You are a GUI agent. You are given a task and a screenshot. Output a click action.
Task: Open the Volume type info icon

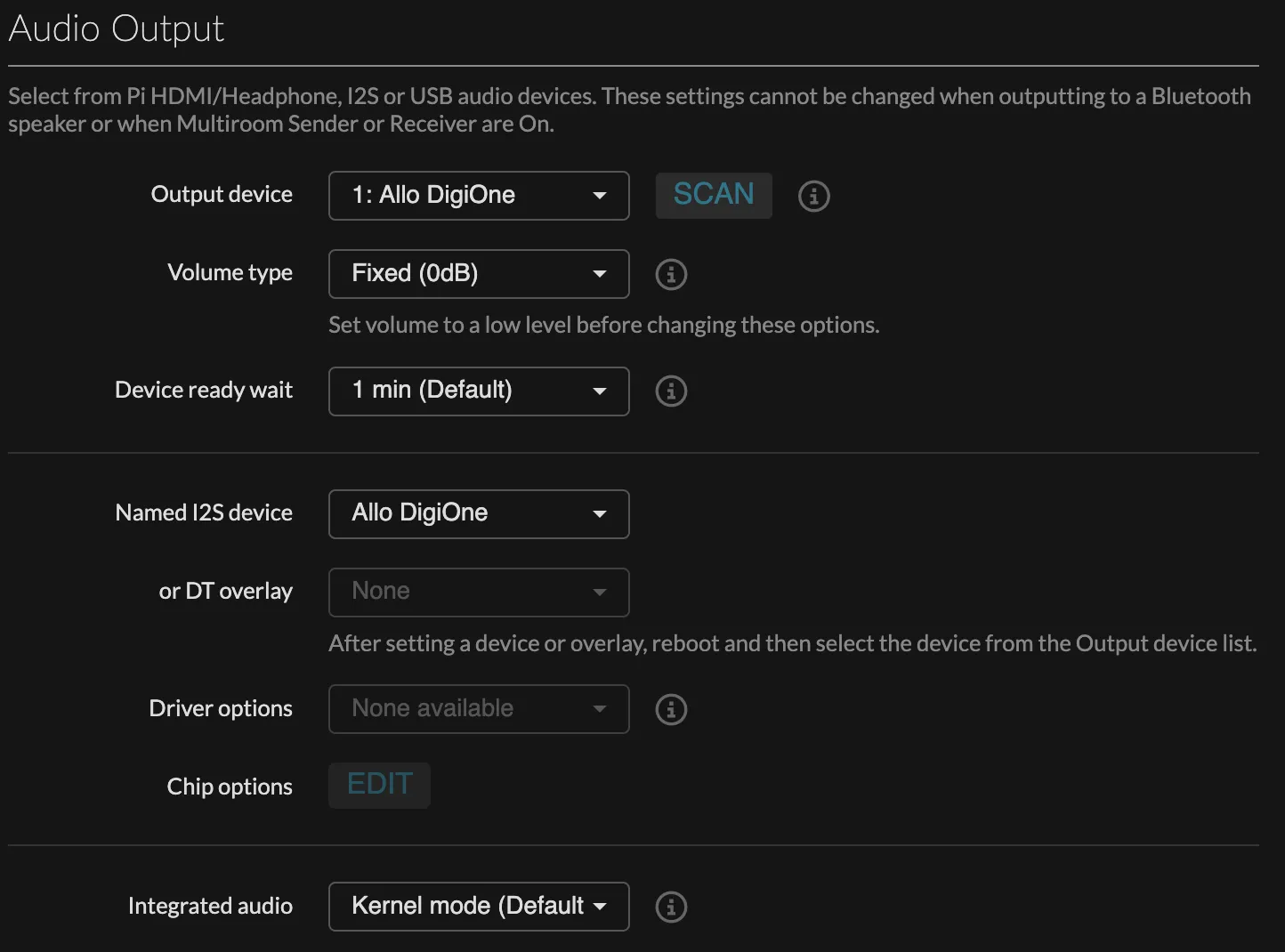[x=671, y=274]
